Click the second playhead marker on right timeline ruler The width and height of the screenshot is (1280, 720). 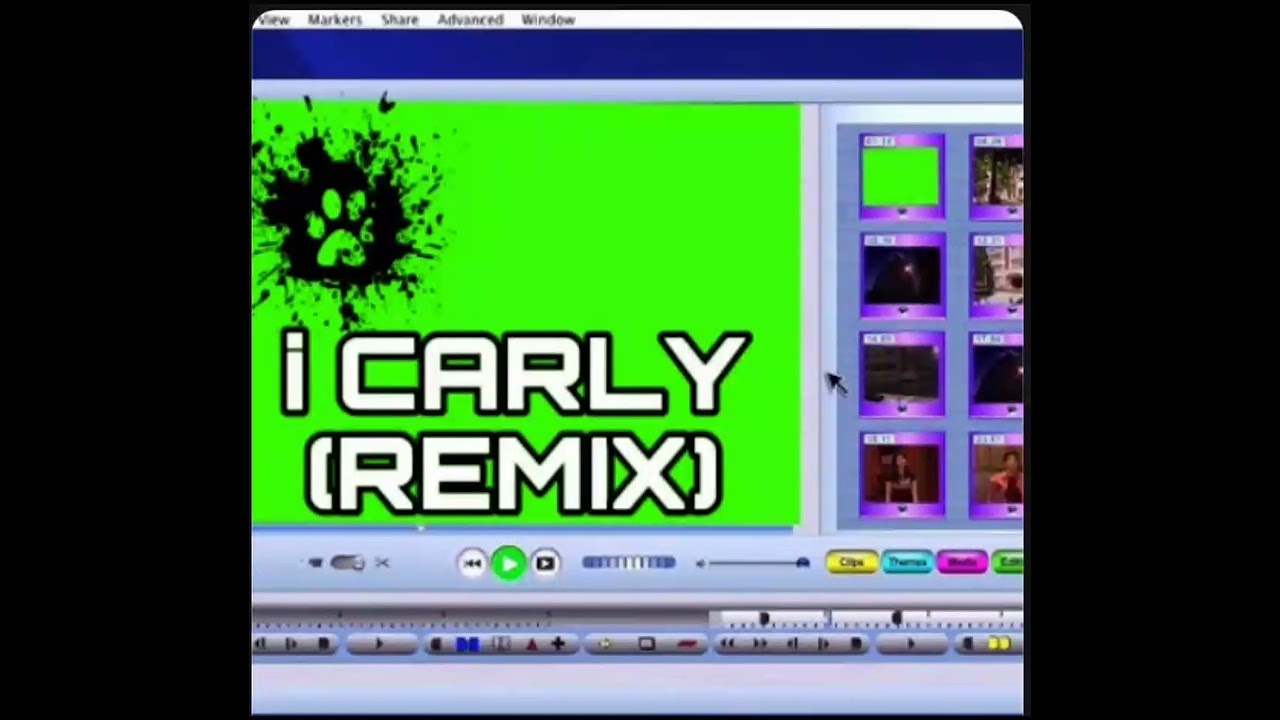[x=897, y=619]
